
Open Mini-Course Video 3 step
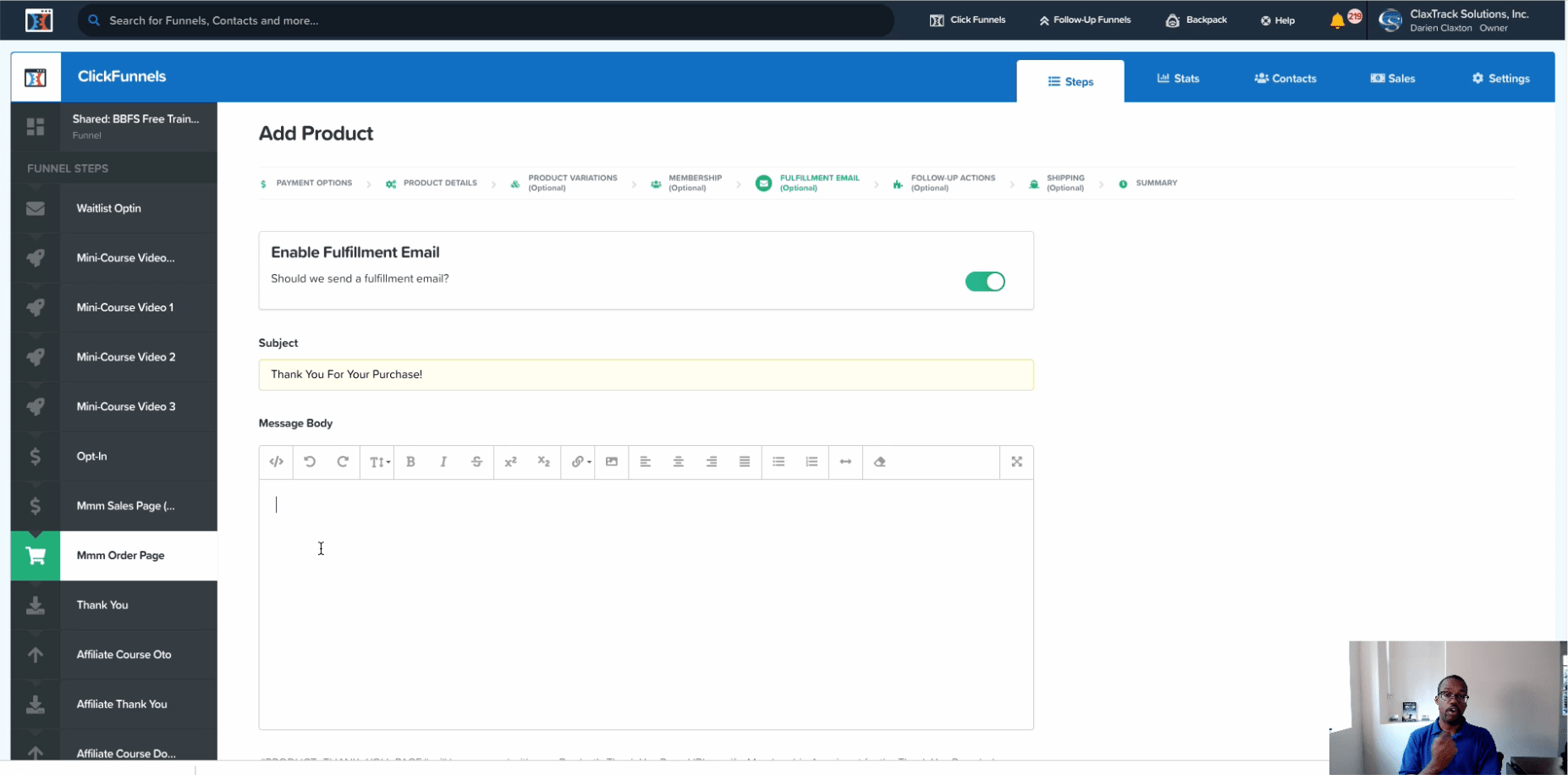tap(114, 407)
